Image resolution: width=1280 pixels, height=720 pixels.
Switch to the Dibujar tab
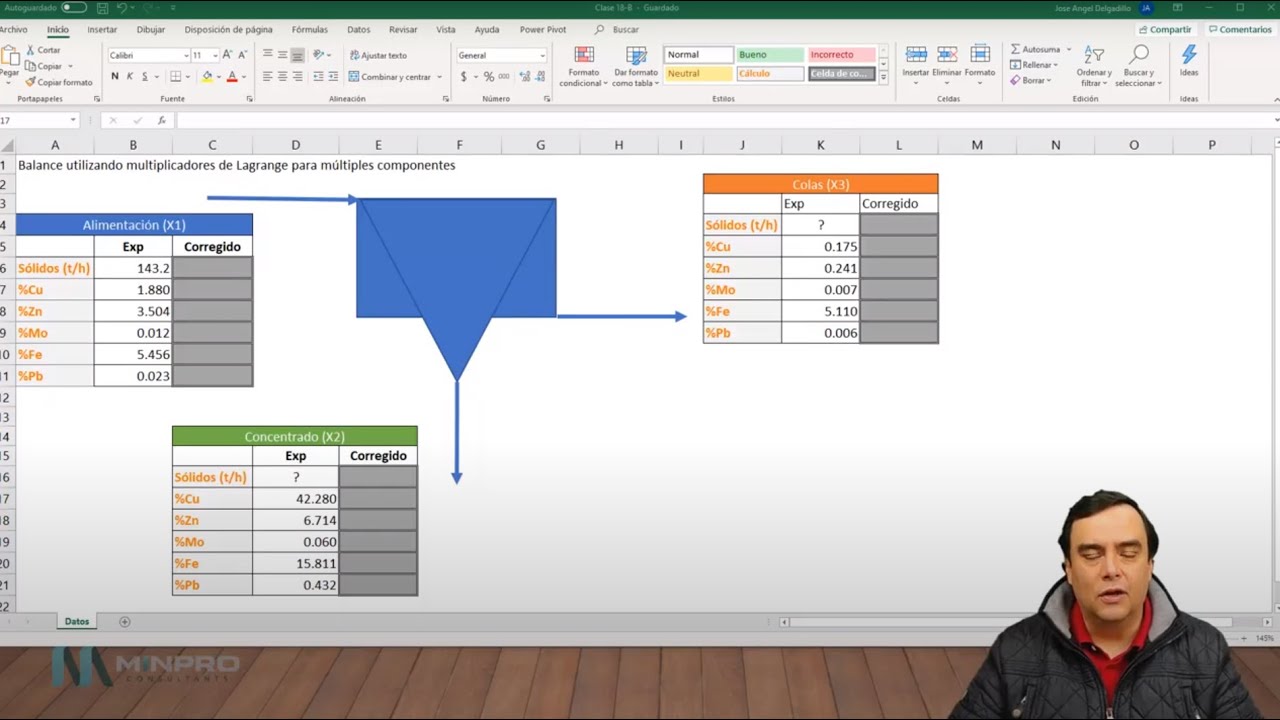click(x=151, y=30)
